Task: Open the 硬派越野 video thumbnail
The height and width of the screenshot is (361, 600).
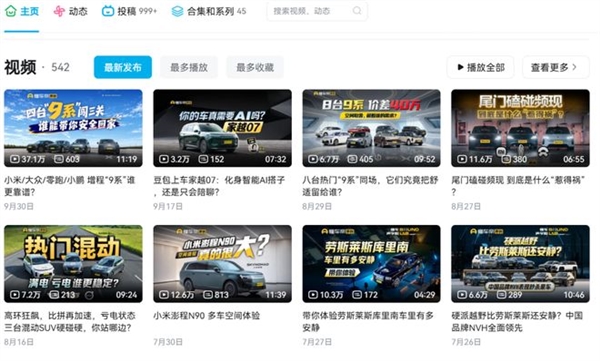Action: tap(520, 264)
